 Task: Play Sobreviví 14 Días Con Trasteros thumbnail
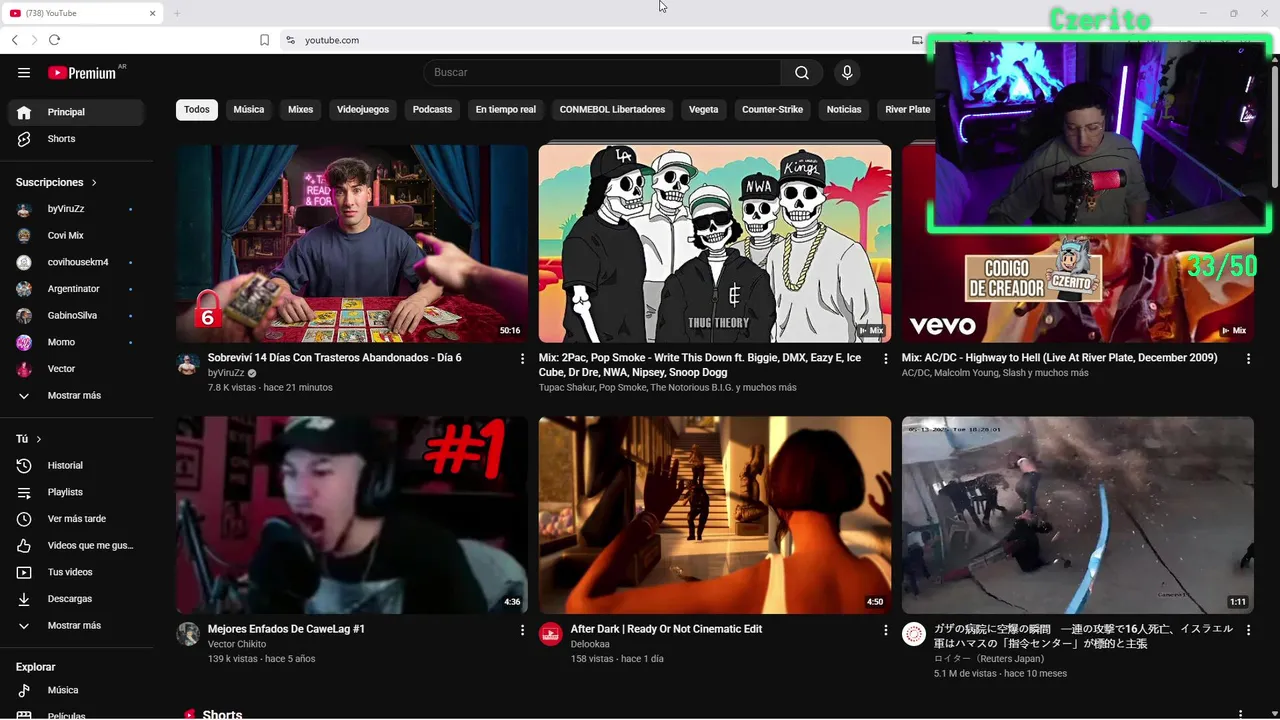tap(352, 243)
